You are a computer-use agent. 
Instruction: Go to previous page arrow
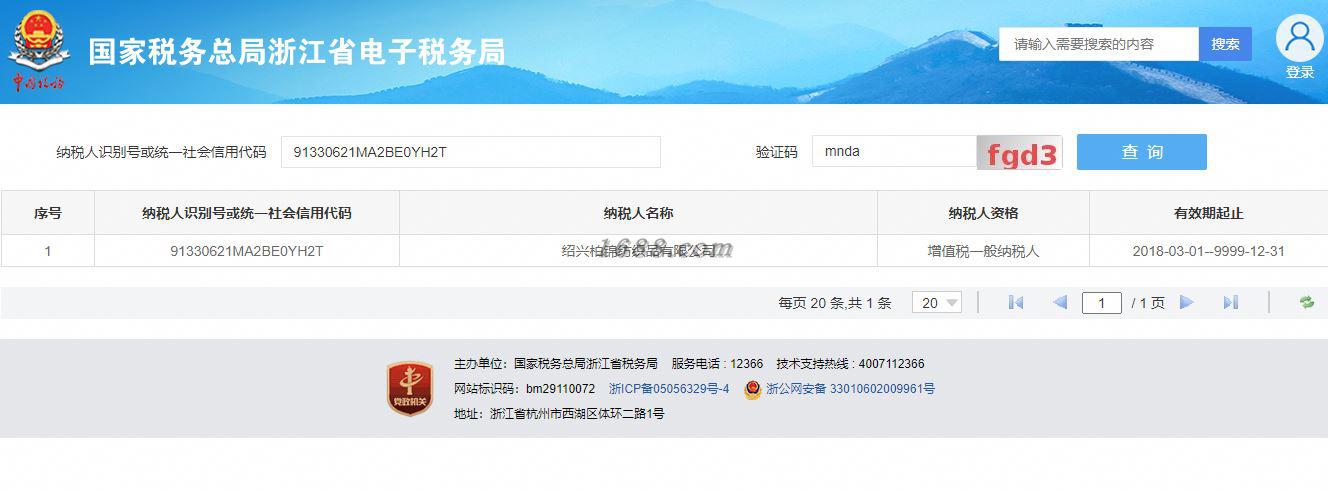click(1060, 302)
